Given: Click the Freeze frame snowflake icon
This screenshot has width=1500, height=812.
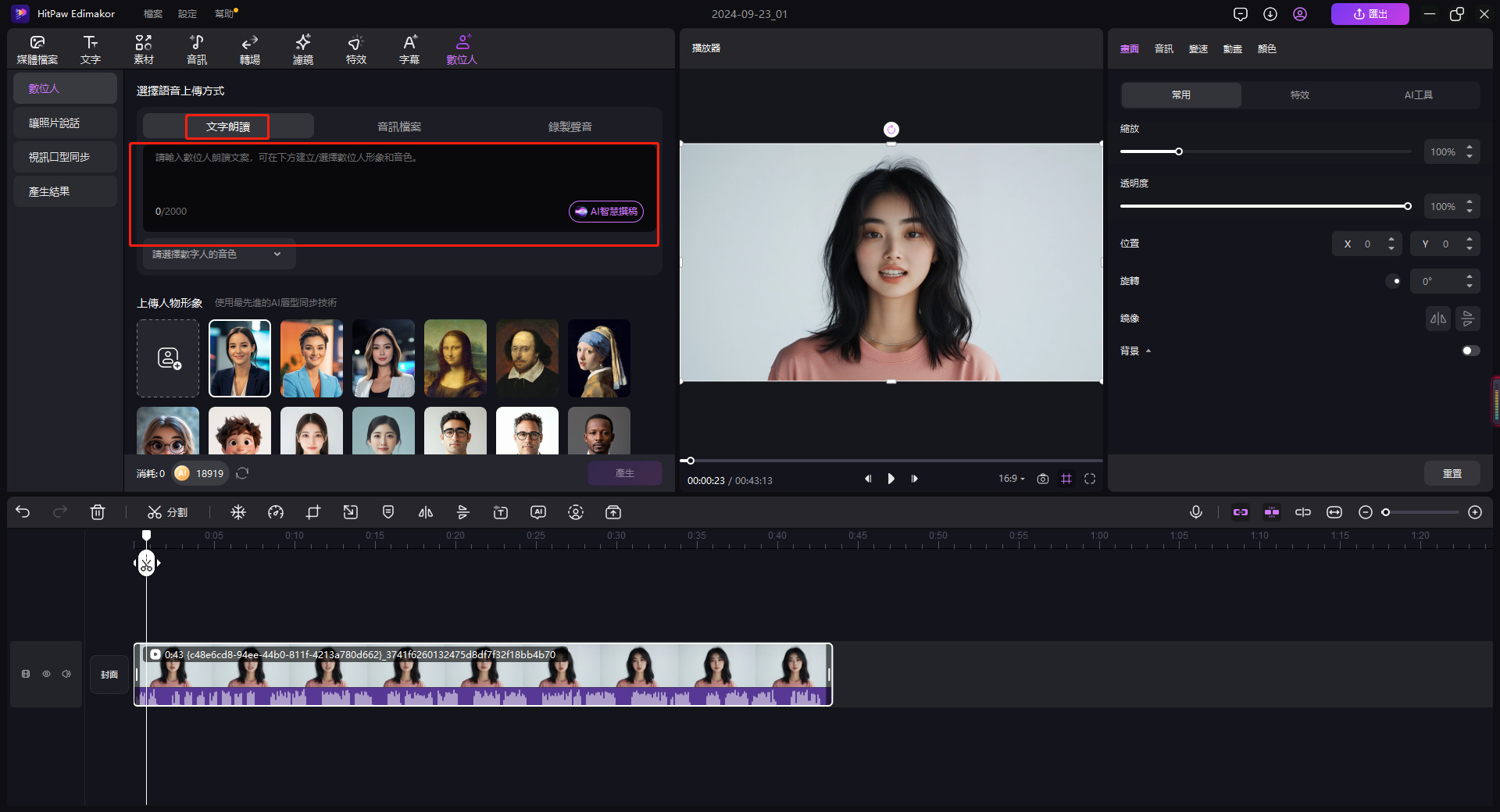Looking at the screenshot, I should pyautogui.click(x=238, y=512).
